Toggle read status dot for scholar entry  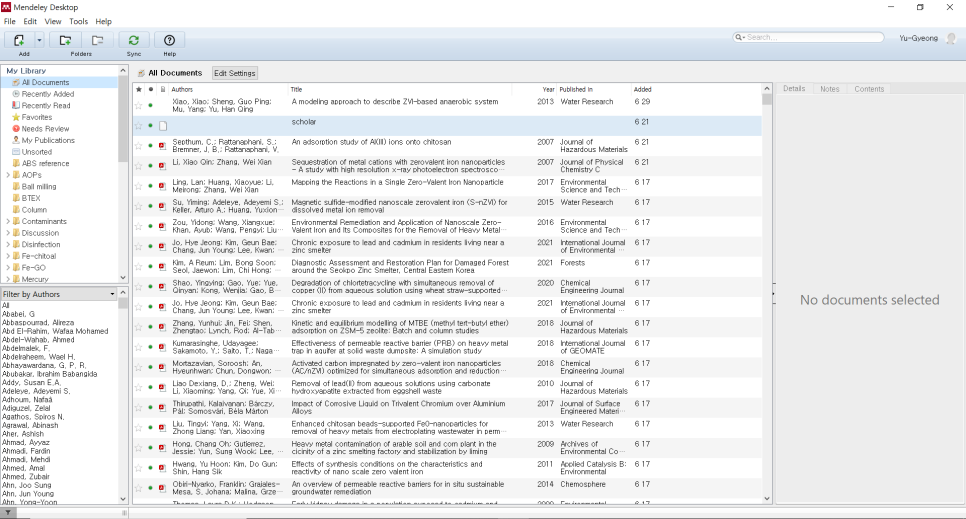150,126
